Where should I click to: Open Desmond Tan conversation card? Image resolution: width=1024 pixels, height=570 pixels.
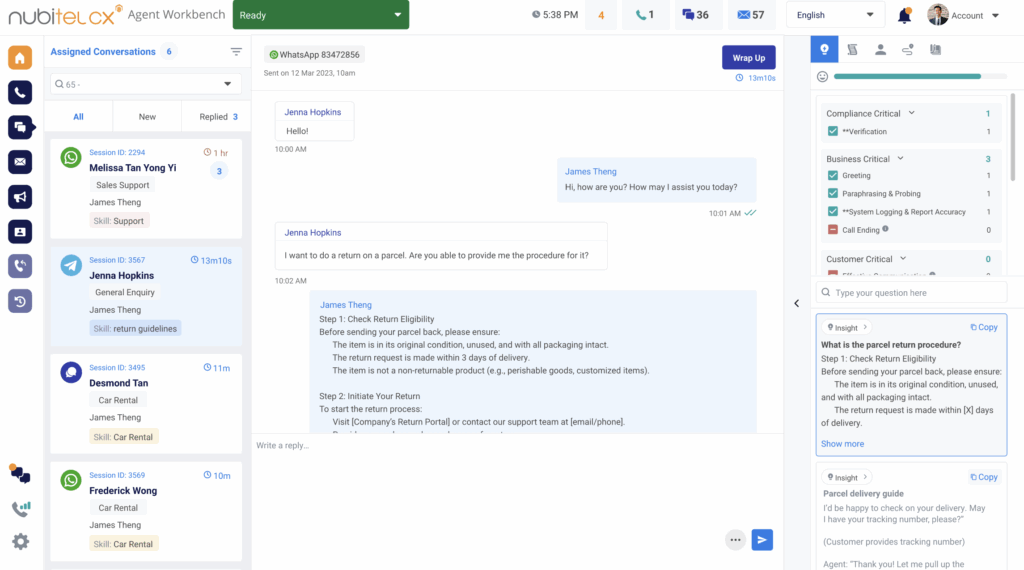click(x=146, y=404)
